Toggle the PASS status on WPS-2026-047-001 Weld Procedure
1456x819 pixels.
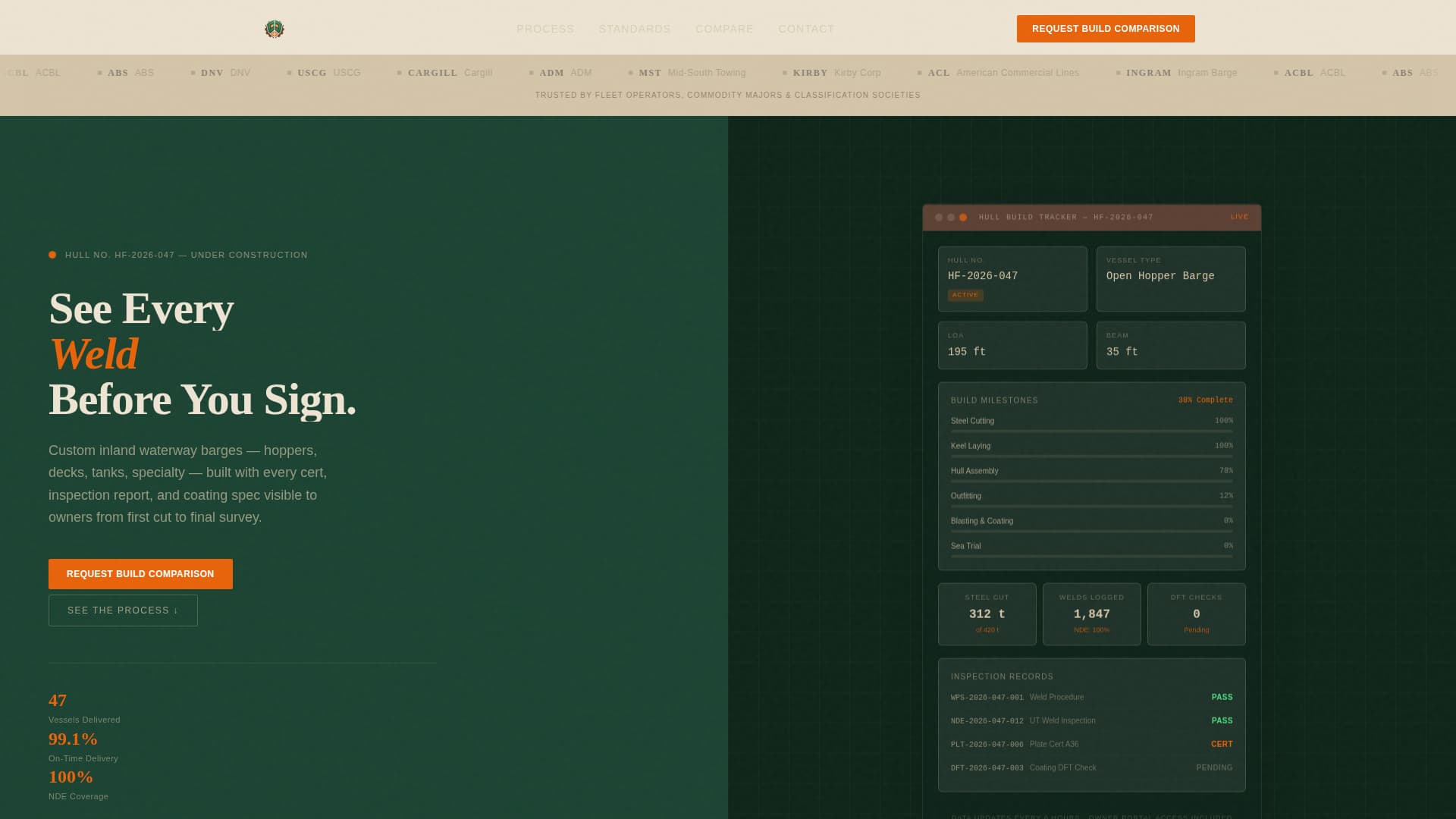[1221, 697]
